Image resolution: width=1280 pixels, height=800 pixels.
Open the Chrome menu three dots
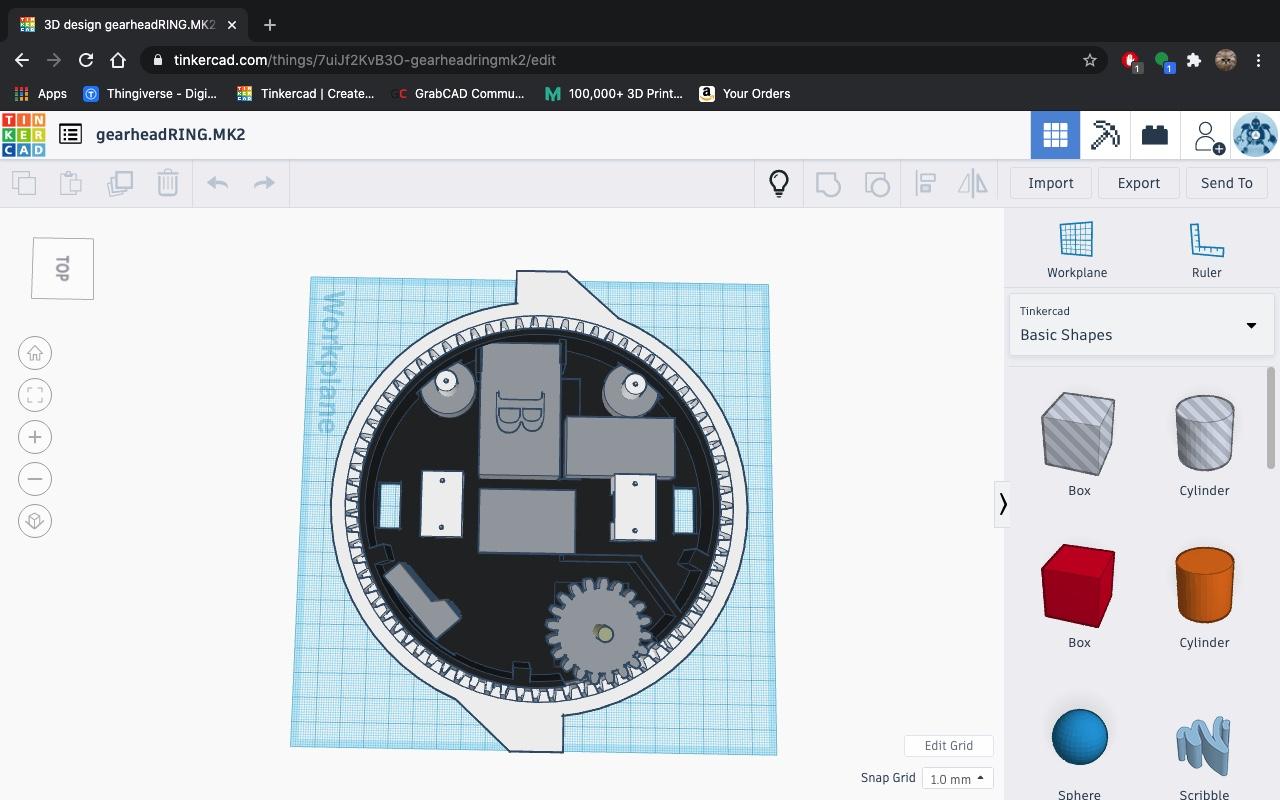point(1260,60)
